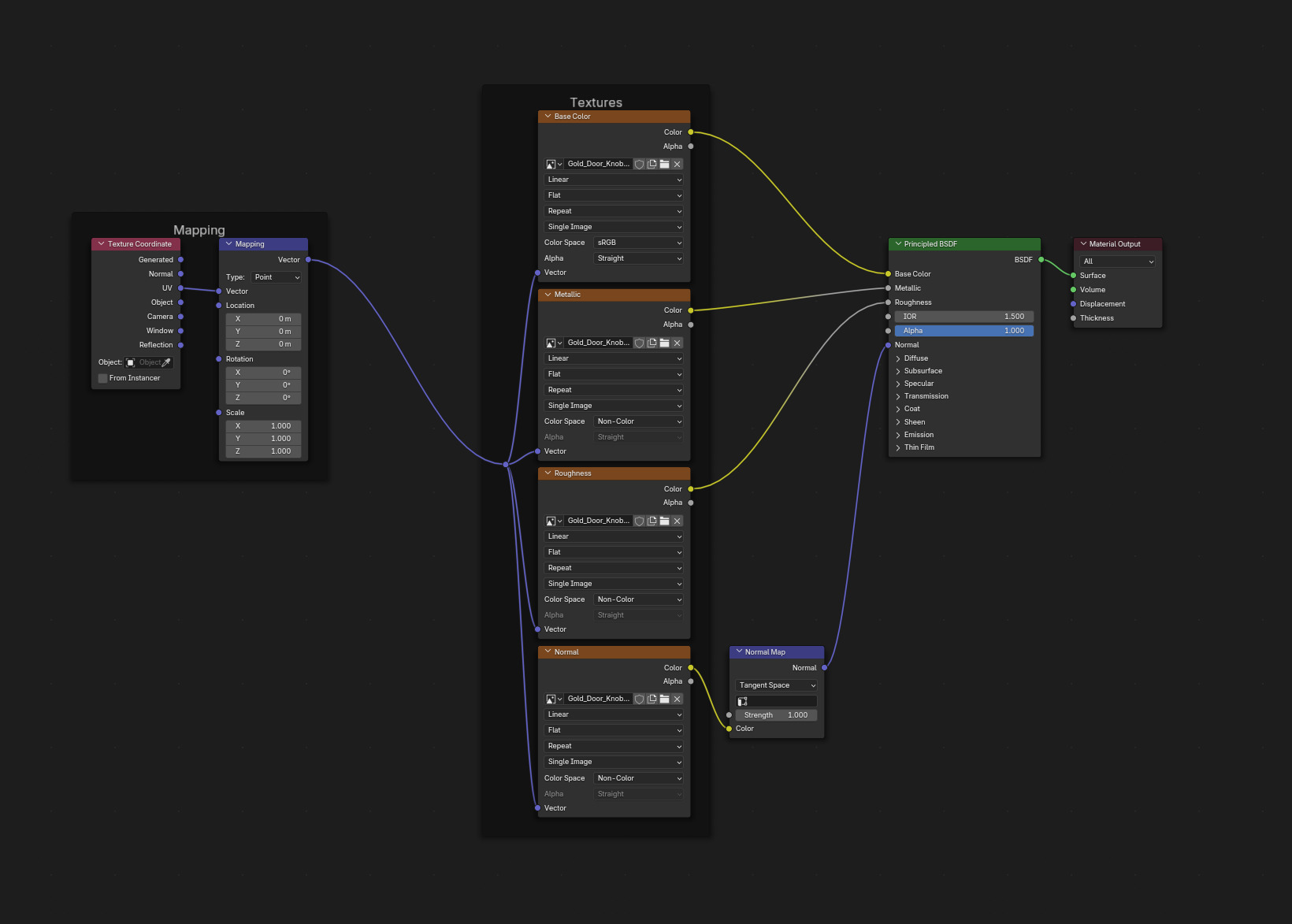
Task: Open image browser in Roughness node
Action: pos(554,521)
